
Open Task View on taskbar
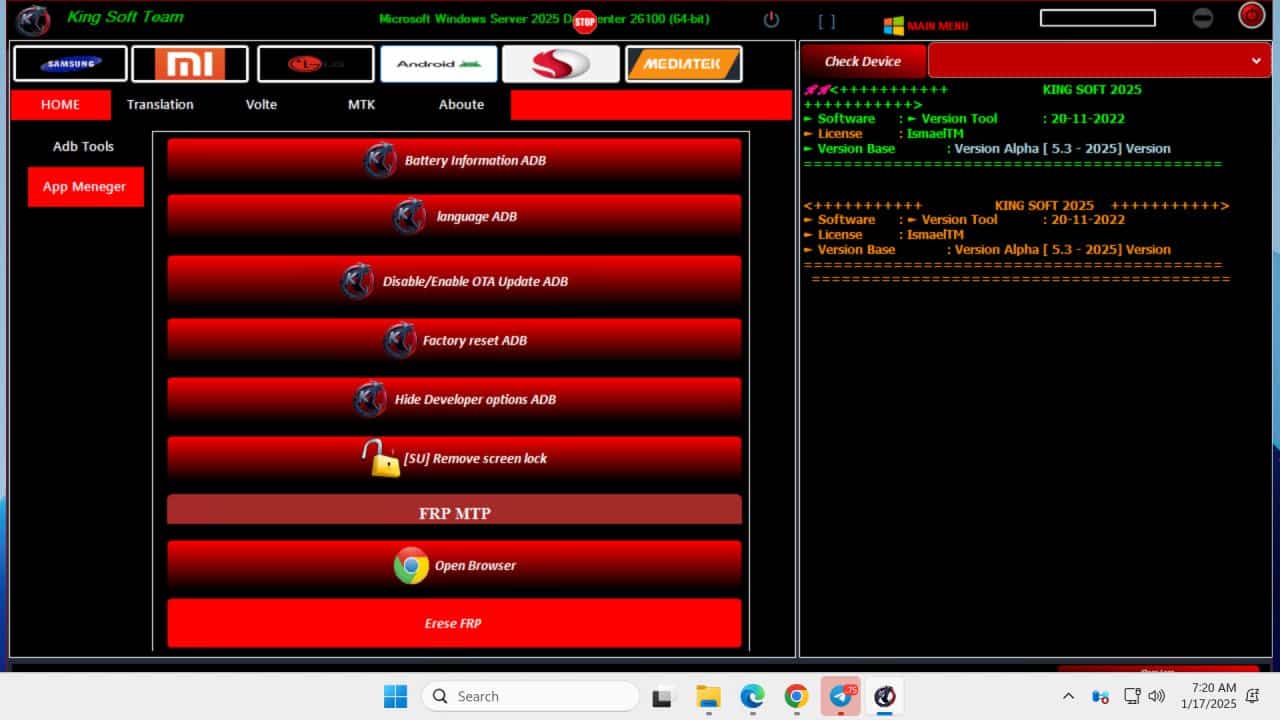pyautogui.click(x=661, y=697)
